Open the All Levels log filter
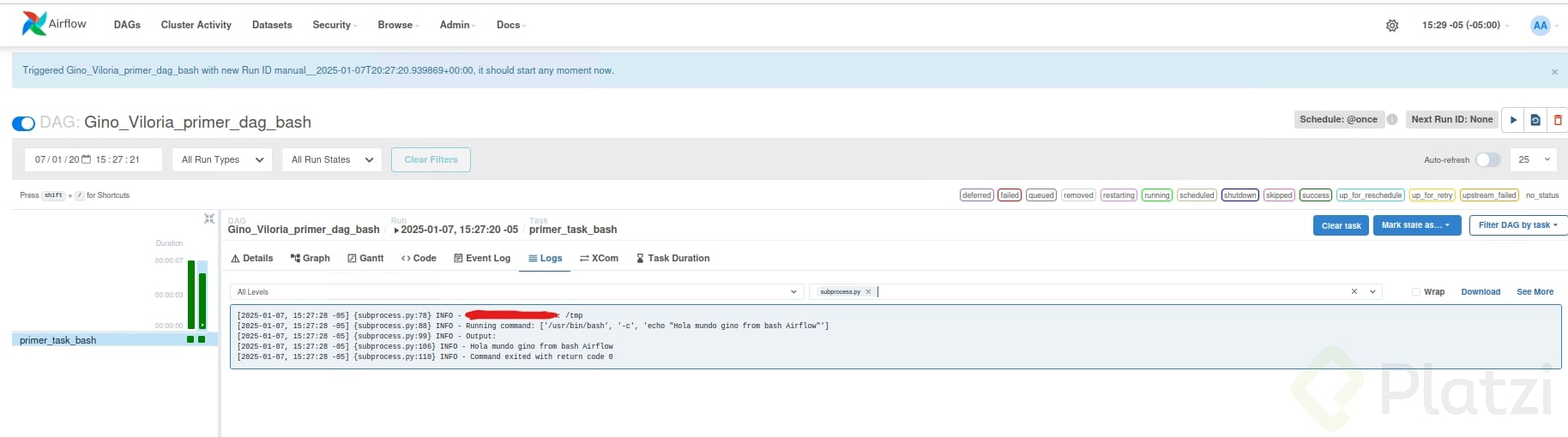1568x437 pixels. [x=517, y=292]
